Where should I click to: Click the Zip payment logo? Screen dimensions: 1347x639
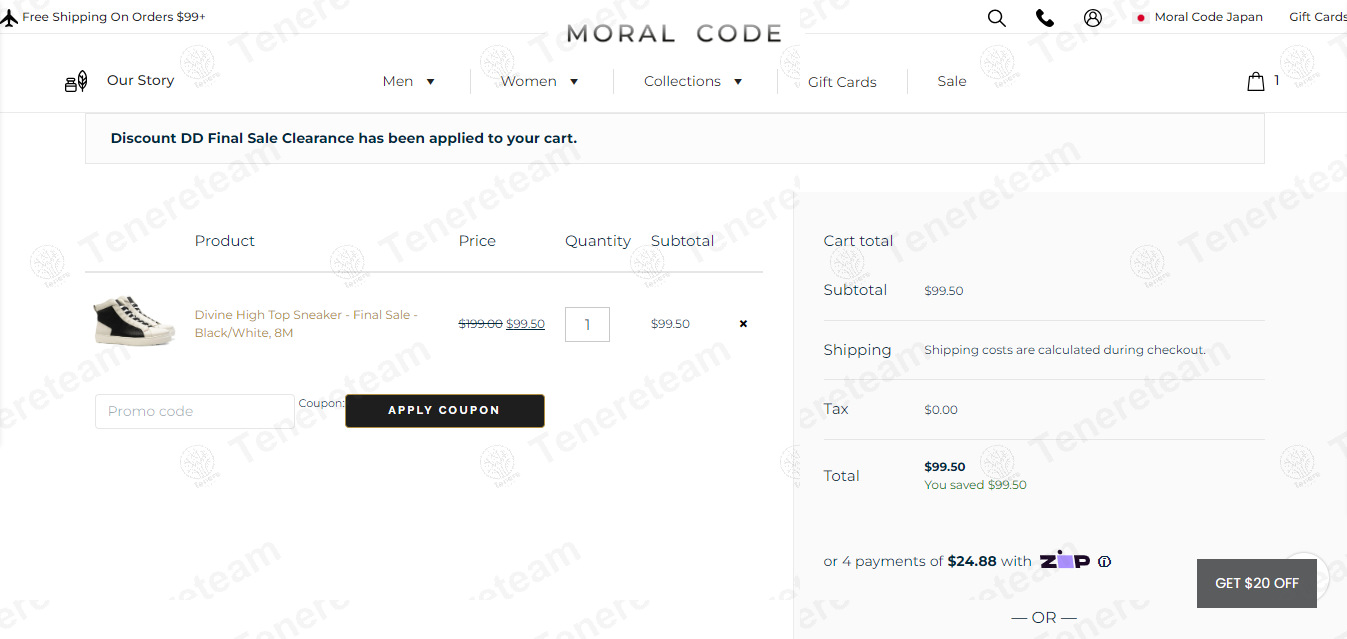click(1064, 560)
